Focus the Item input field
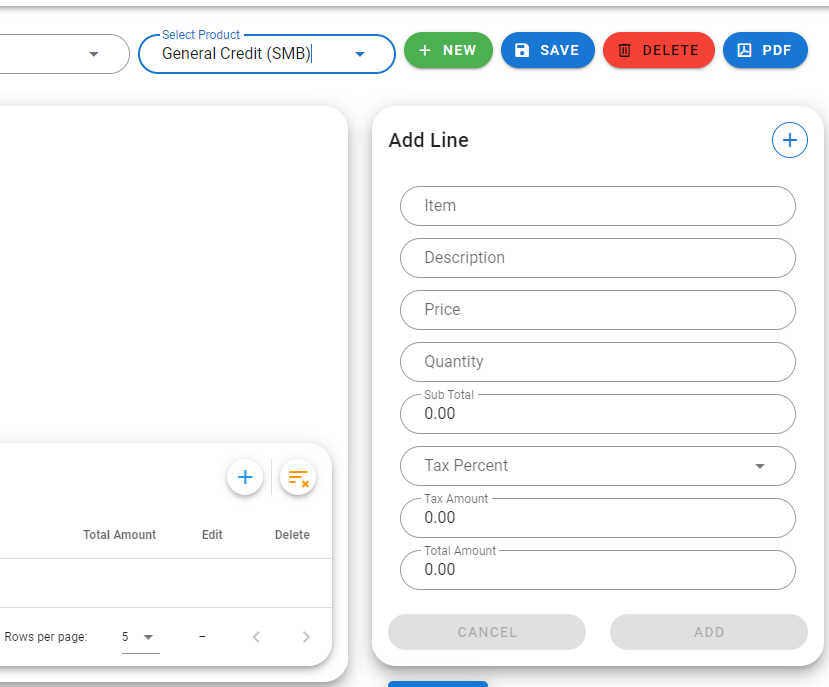This screenshot has height=687, width=829. (597, 206)
